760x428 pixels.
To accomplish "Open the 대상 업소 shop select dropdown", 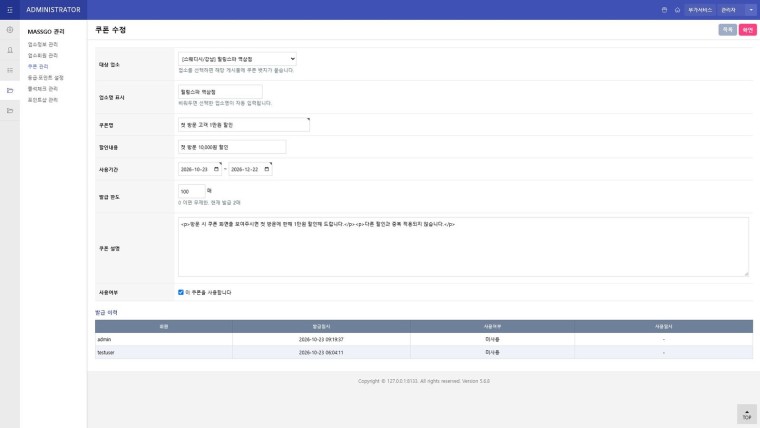I will tap(237, 59).
